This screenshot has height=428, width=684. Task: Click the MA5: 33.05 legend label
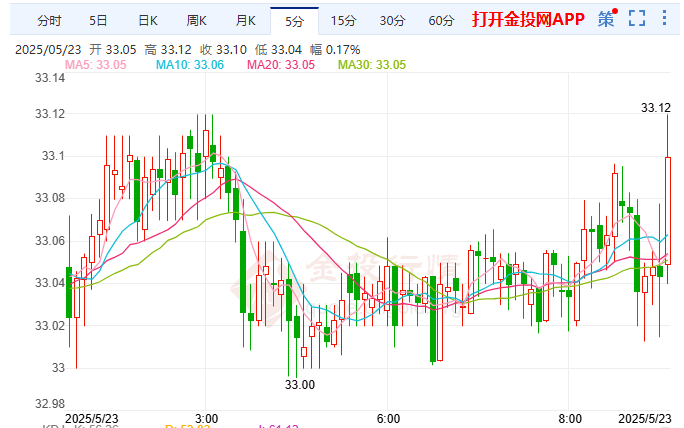tap(96, 65)
